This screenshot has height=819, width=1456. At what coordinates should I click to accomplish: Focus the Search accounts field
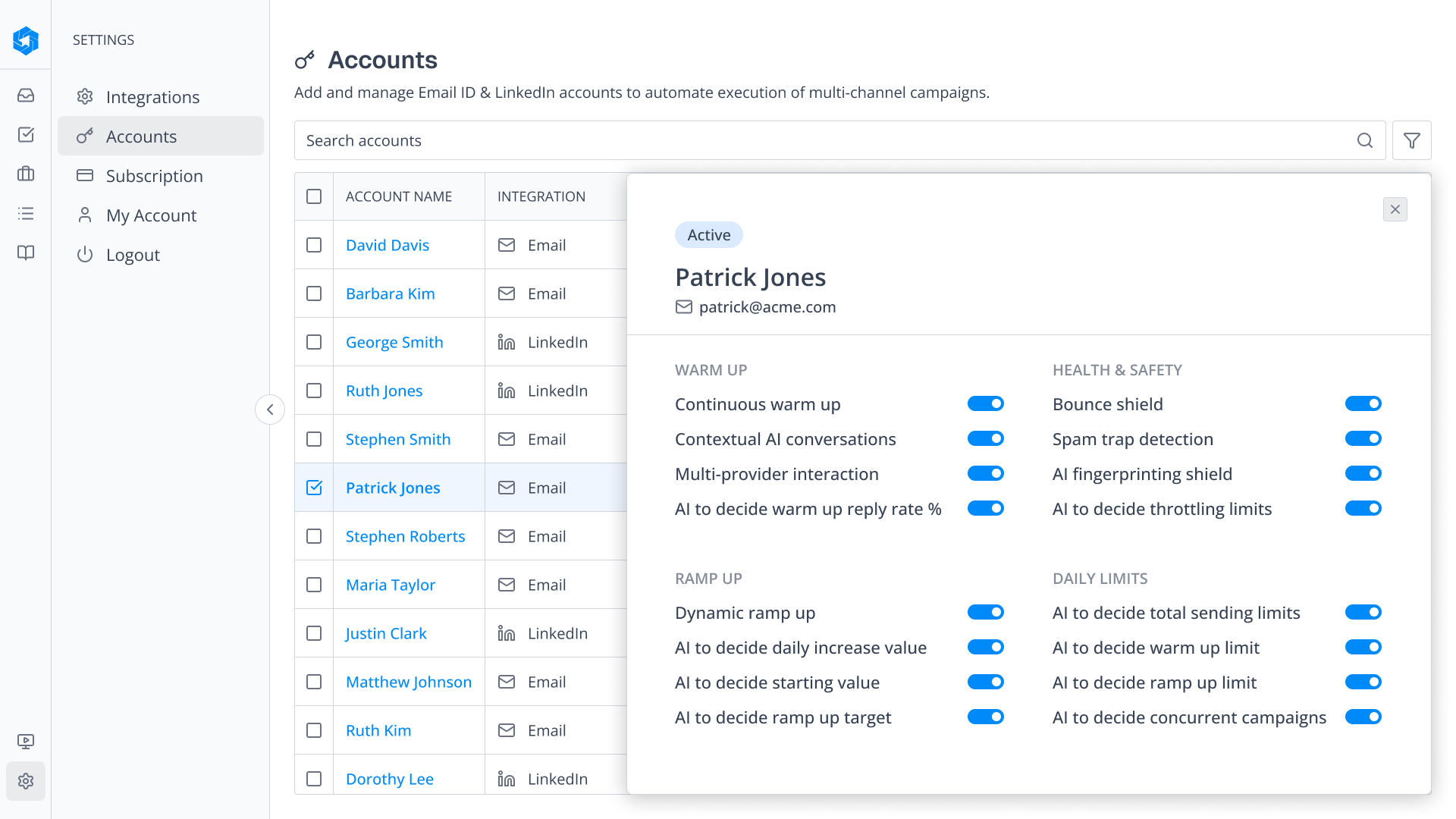819,140
